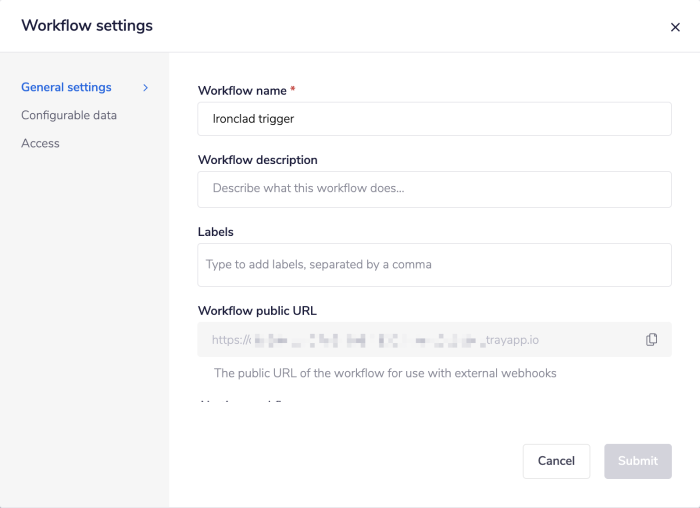Copy the workflow public URL
The image size is (700, 508).
[651, 340]
